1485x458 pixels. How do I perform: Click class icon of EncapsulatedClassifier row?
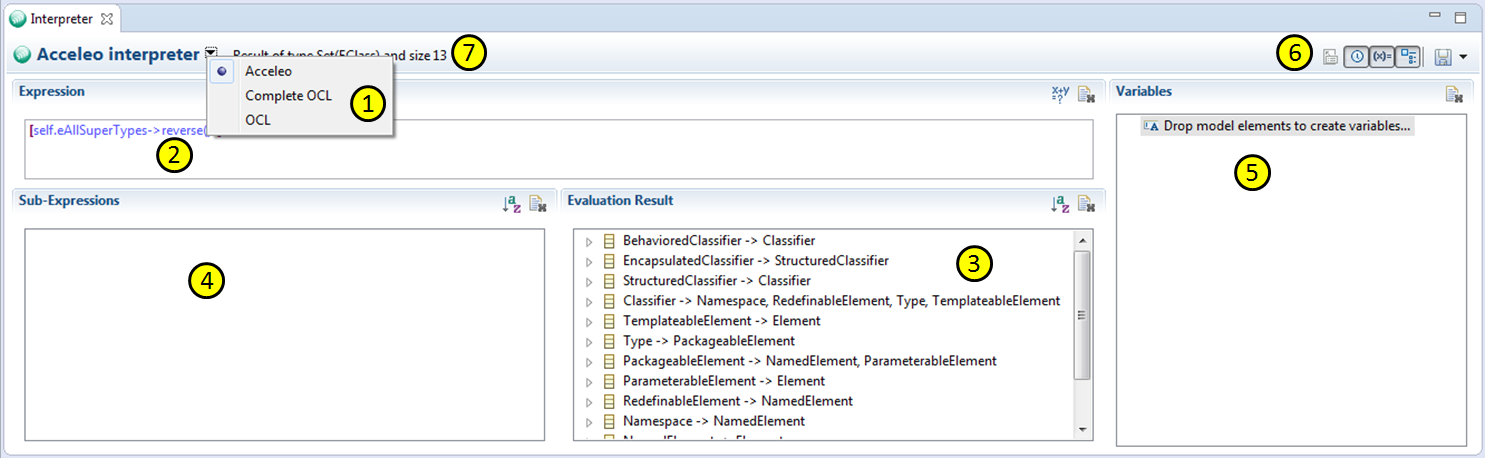coord(609,261)
